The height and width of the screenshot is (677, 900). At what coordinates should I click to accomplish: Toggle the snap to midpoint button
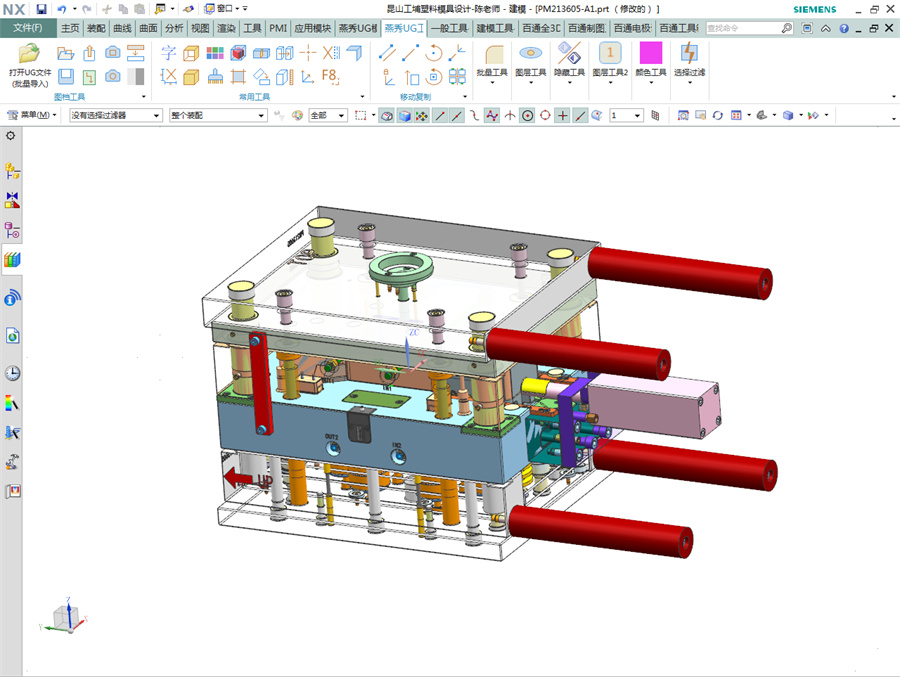pyautogui.click(x=457, y=116)
